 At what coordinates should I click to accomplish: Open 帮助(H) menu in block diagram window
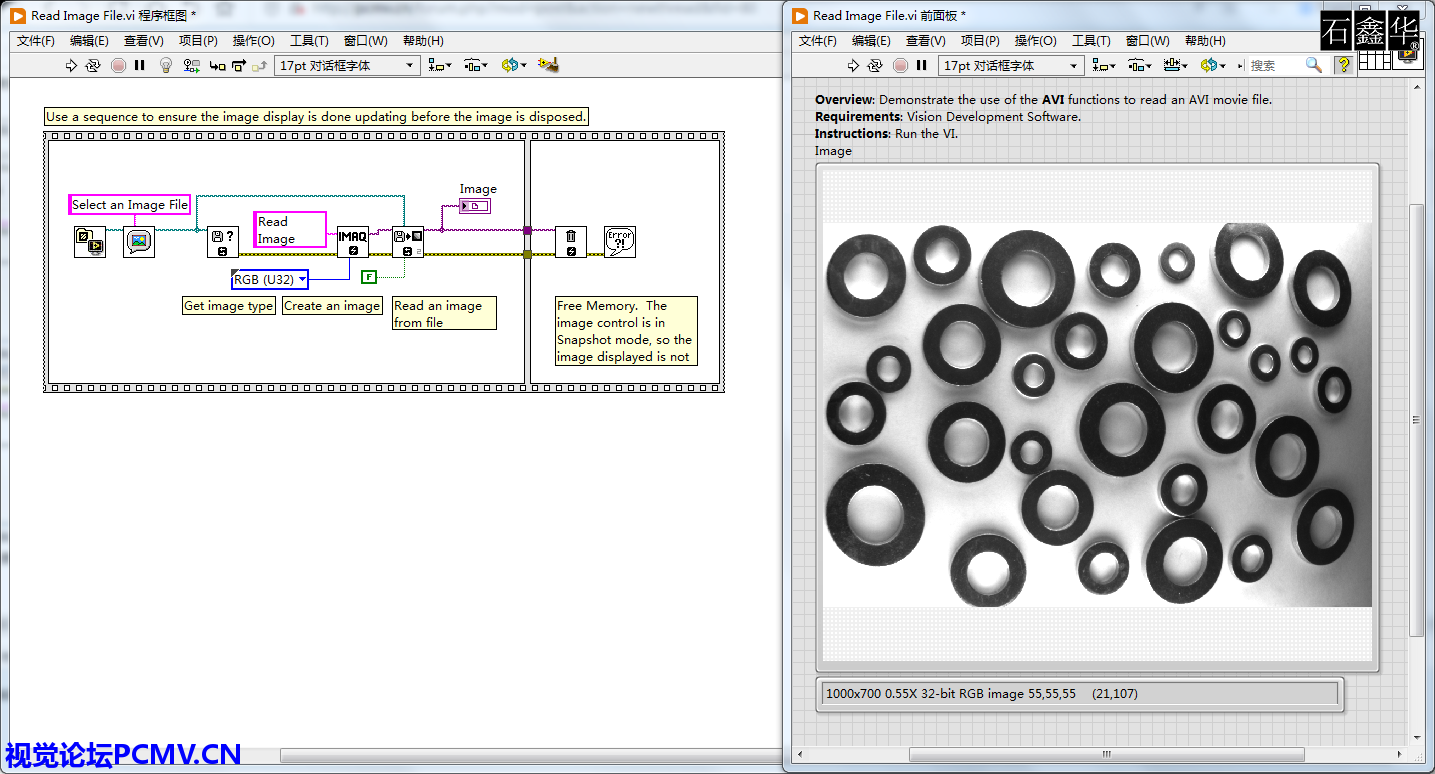pyautogui.click(x=423, y=41)
